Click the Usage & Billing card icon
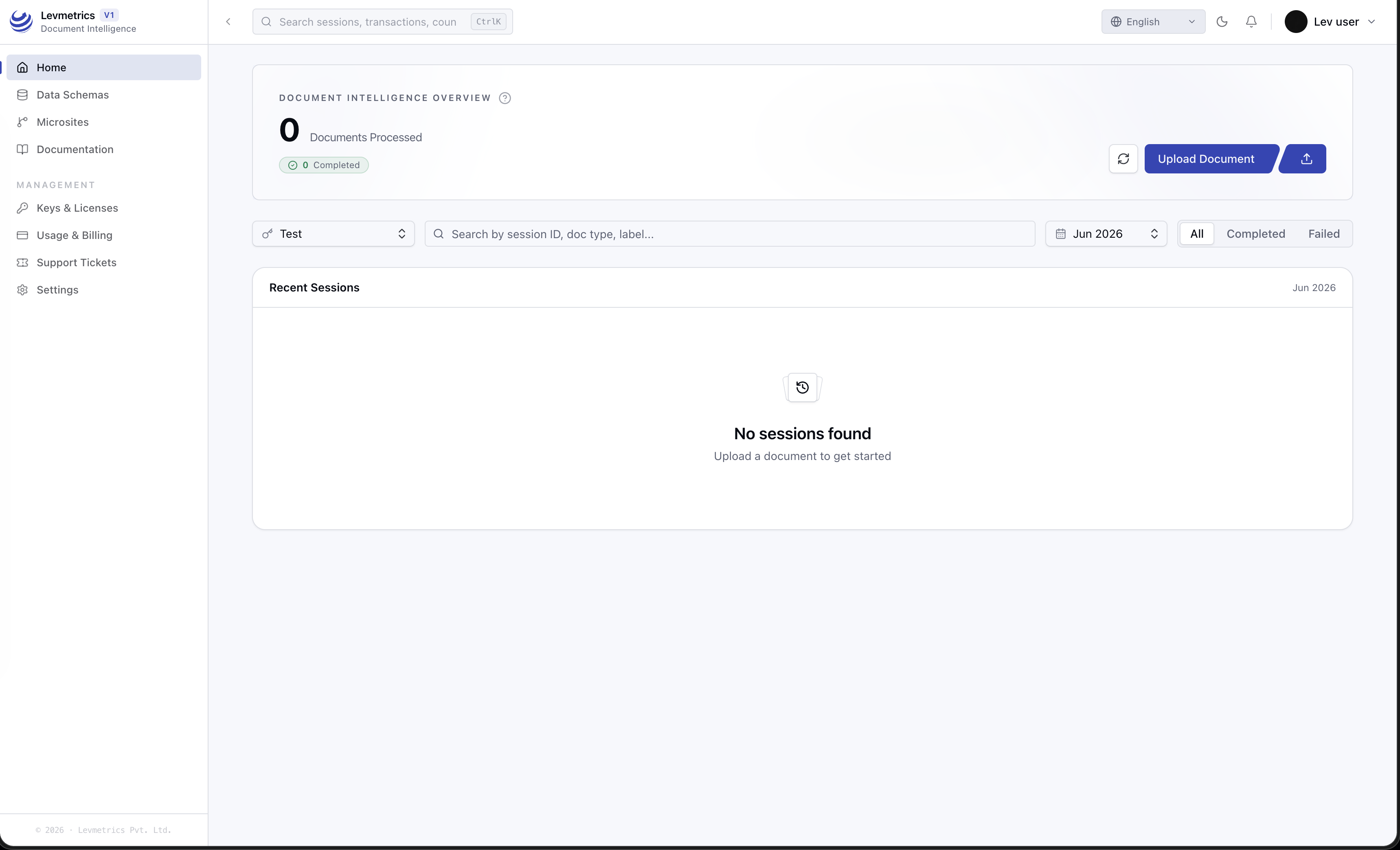The image size is (1400, 850). pos(22,235)
